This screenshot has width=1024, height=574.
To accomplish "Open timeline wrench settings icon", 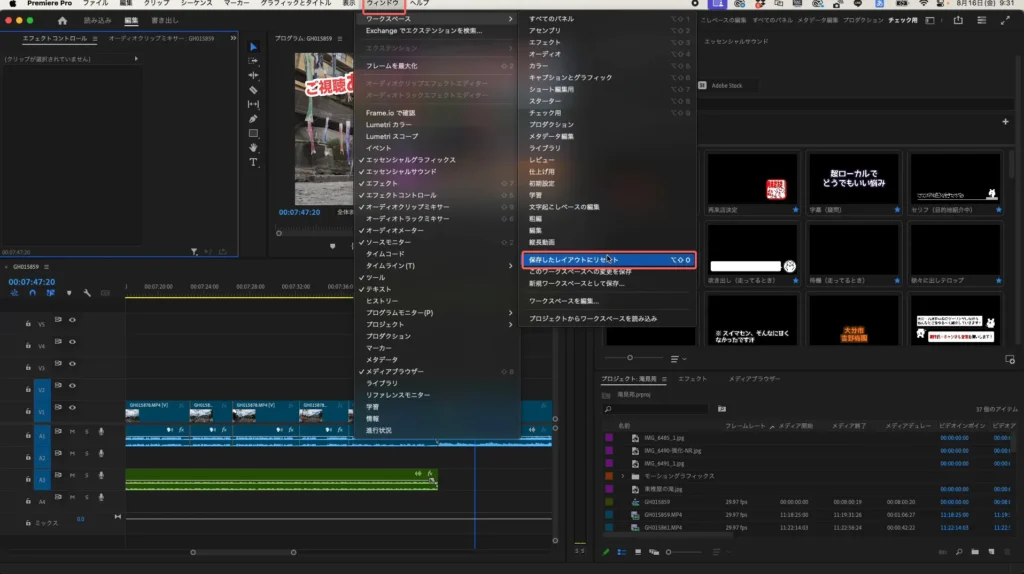I will 88,293.
